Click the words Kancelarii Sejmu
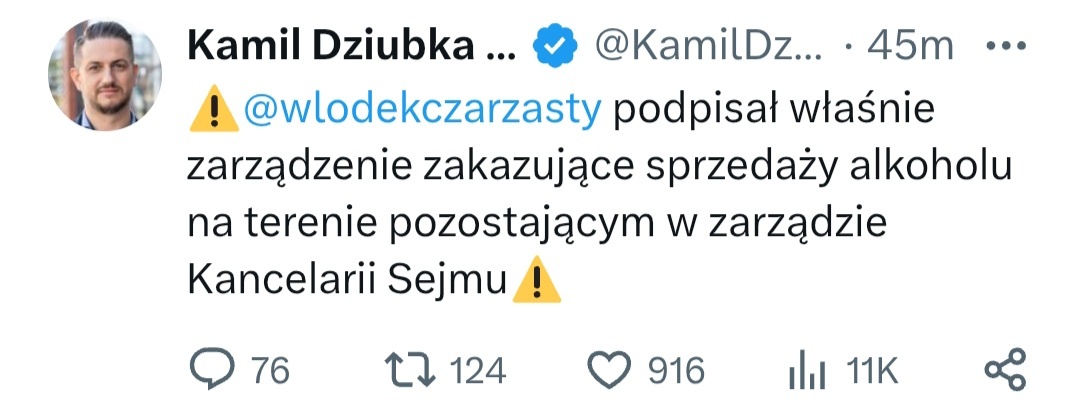Screen dimensions: 1080x417 point(348,281)
